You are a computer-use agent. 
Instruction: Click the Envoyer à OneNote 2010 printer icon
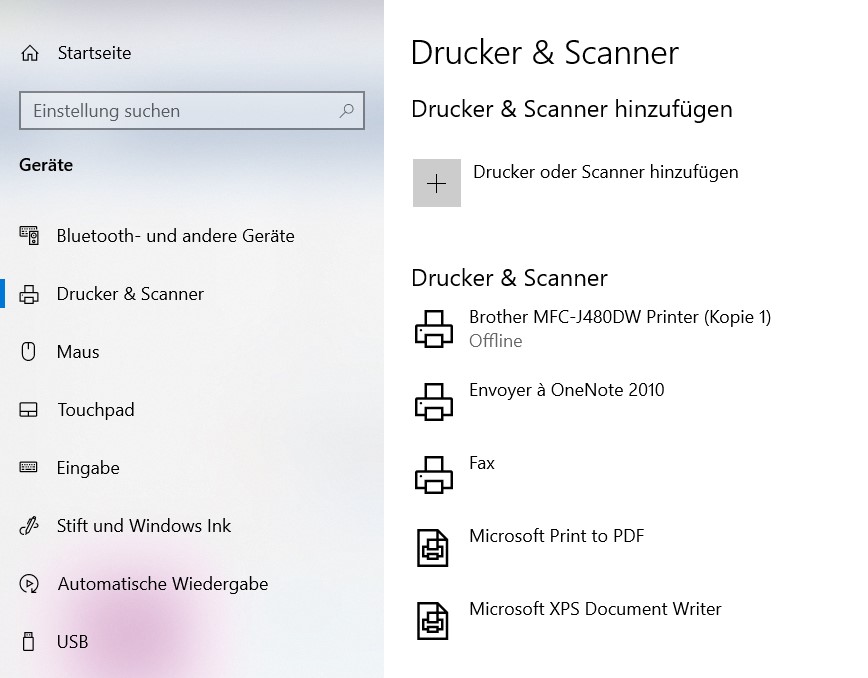coord(433,401)
